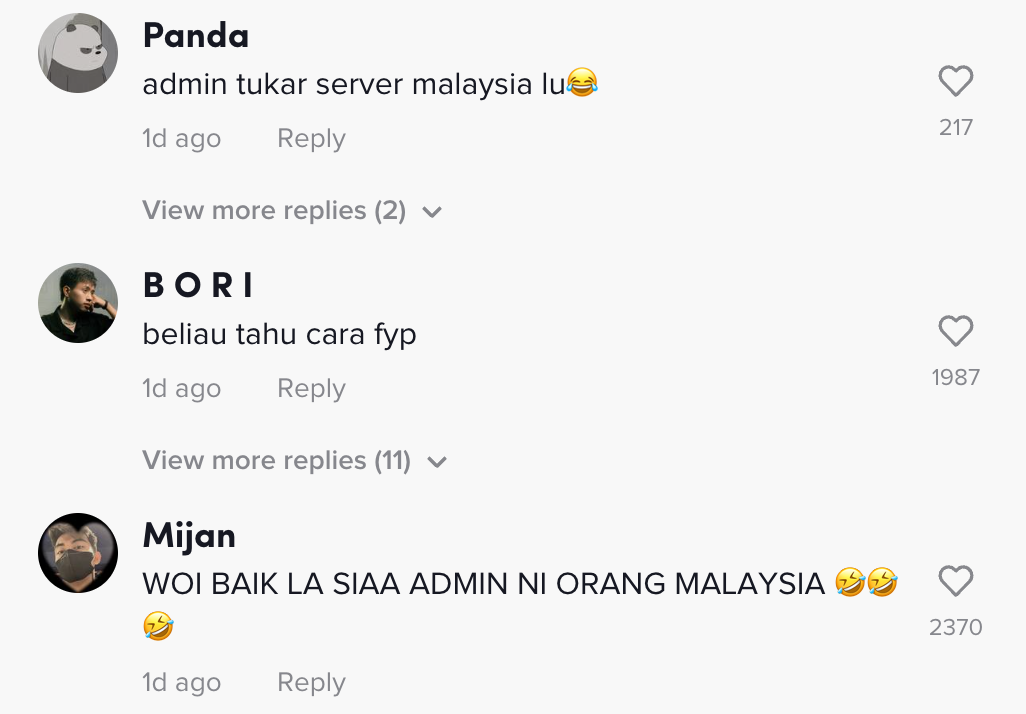Image resolution: width=1026 pixels, height=714 pixels.
Task: Reply to Panda's comment
Action: coord(311,139)
